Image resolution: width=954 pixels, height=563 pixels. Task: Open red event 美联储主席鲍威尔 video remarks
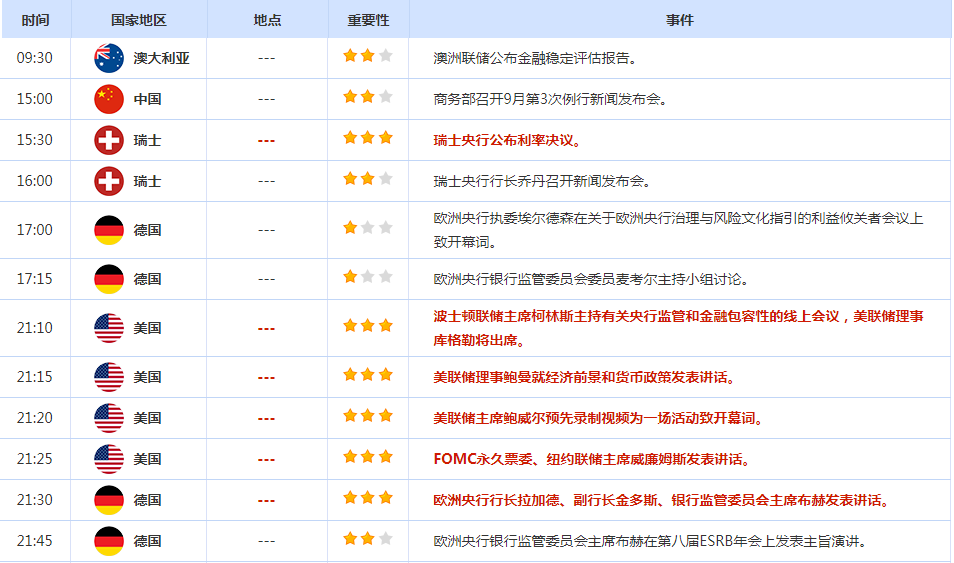pyautogui.click(x=599, y=419)
